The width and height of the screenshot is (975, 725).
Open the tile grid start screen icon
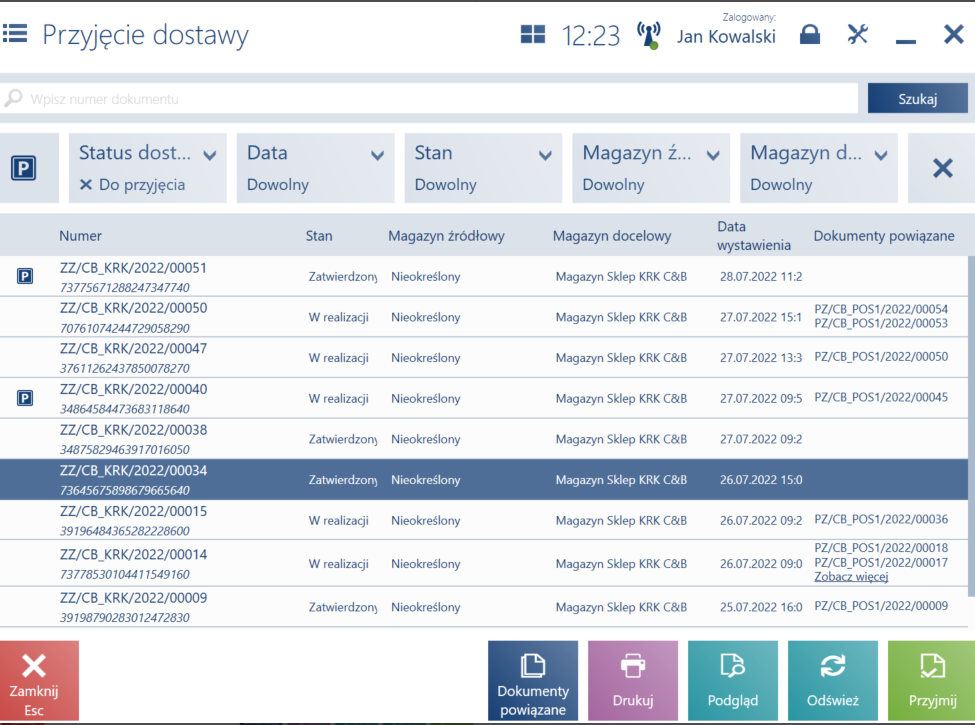pos(533,34)
